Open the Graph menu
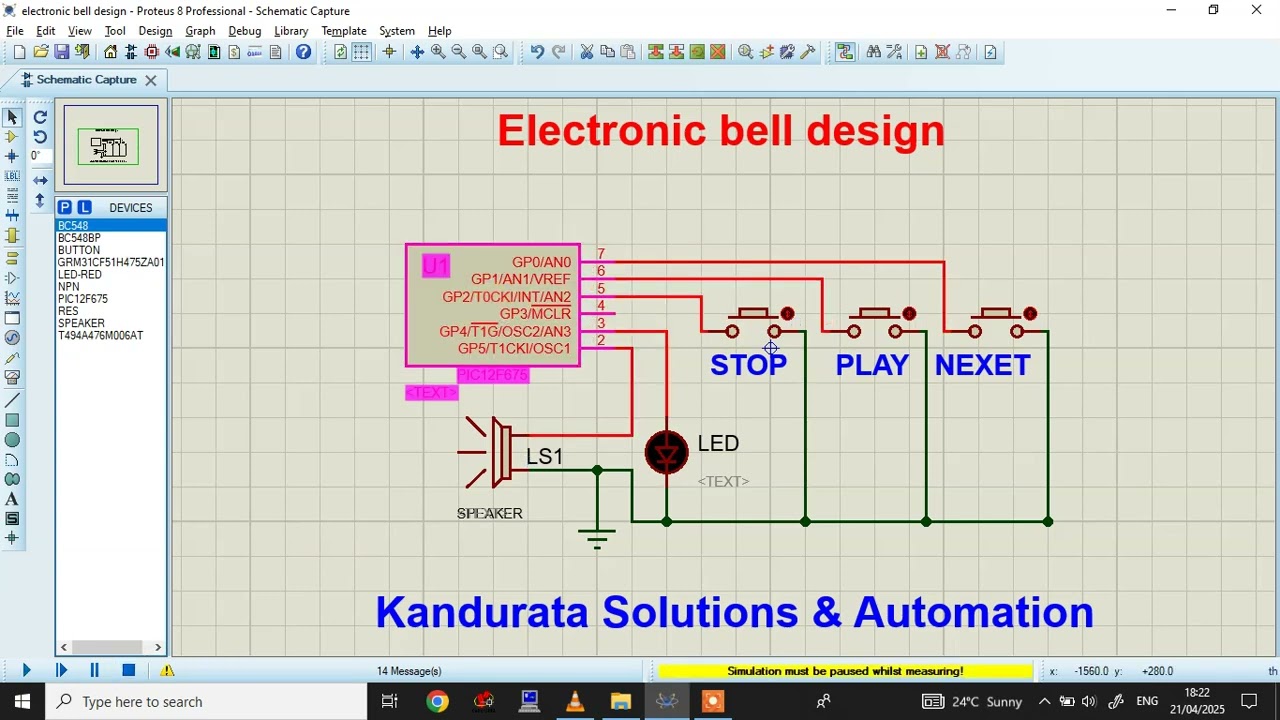 200,31
